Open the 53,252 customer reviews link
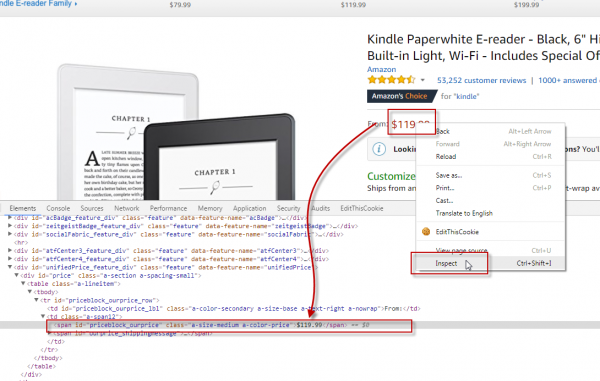Viewport: 600px width, 381px height. click(x=481, y=80)
